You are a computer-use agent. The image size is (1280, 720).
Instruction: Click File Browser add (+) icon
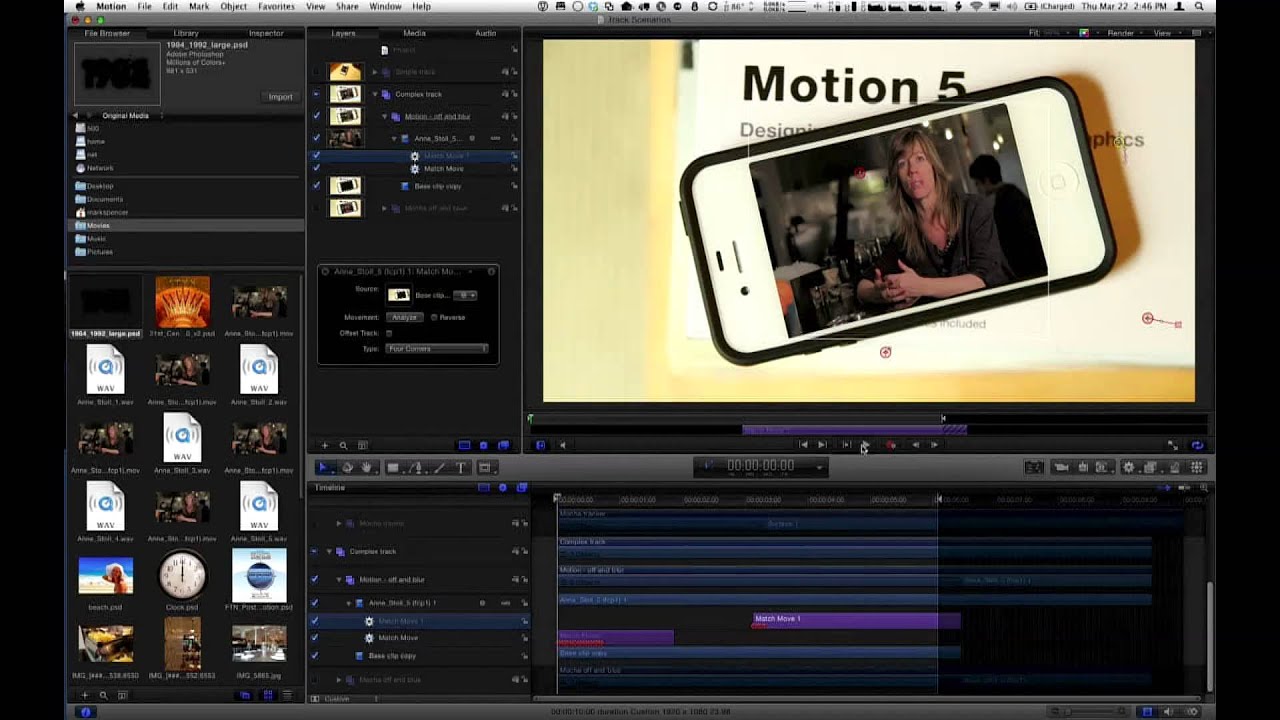coord(84,695)
